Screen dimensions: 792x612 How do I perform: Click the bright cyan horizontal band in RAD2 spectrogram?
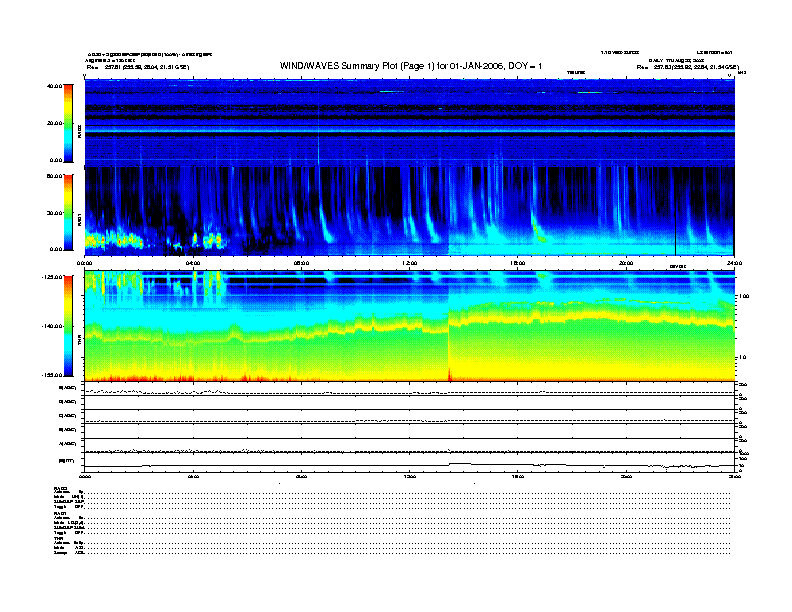409,131
